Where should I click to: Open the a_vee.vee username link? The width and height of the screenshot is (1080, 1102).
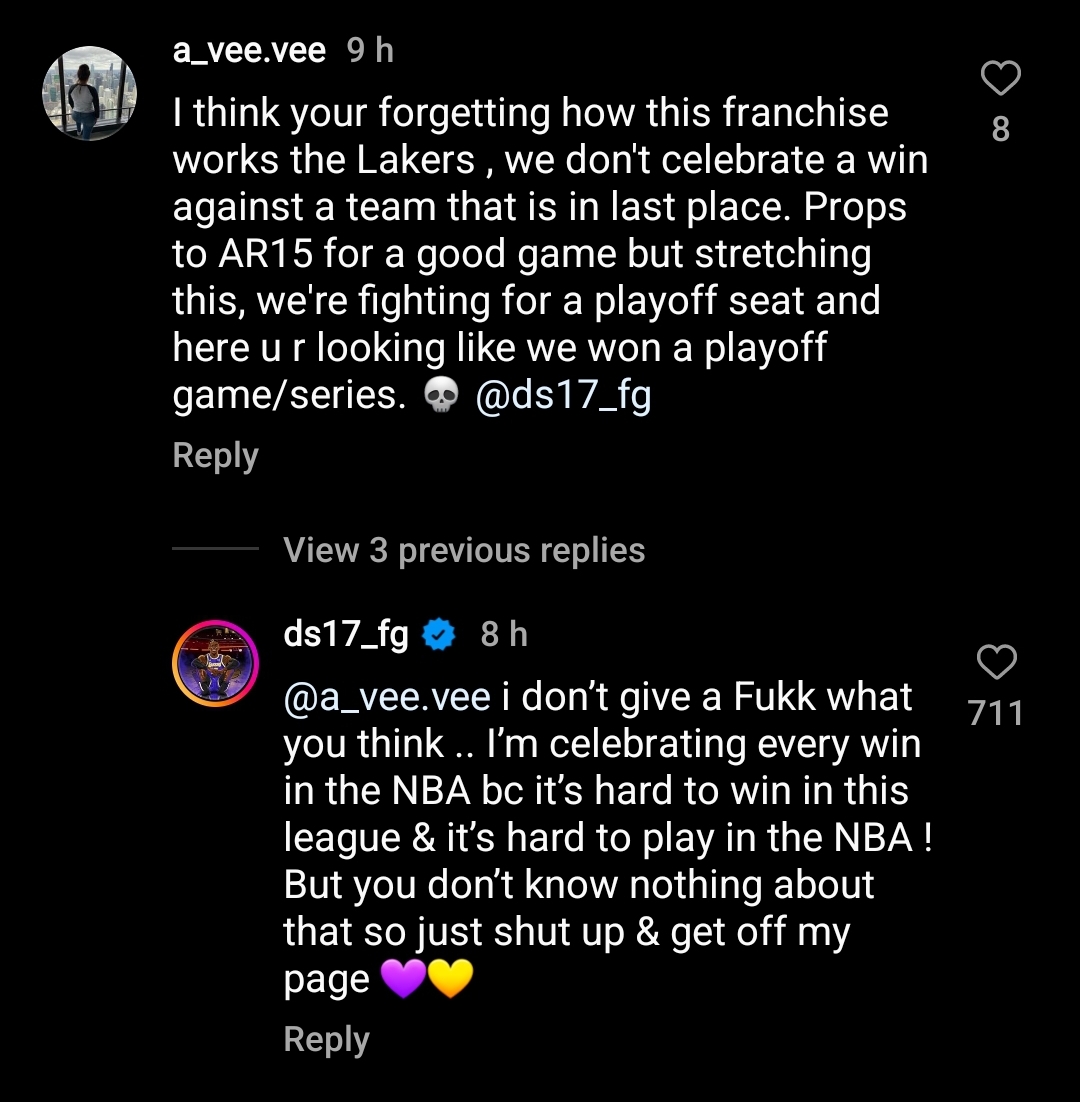tap(249, 50)
